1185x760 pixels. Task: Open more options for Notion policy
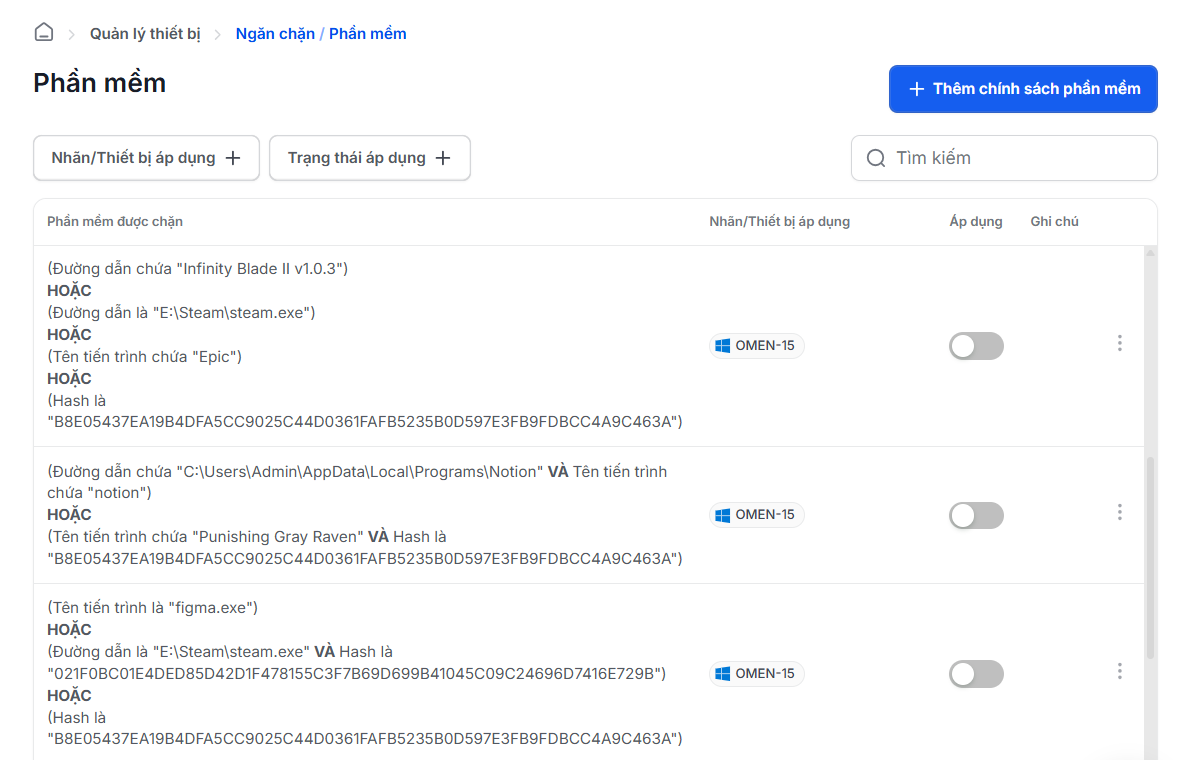[1119, 513]
